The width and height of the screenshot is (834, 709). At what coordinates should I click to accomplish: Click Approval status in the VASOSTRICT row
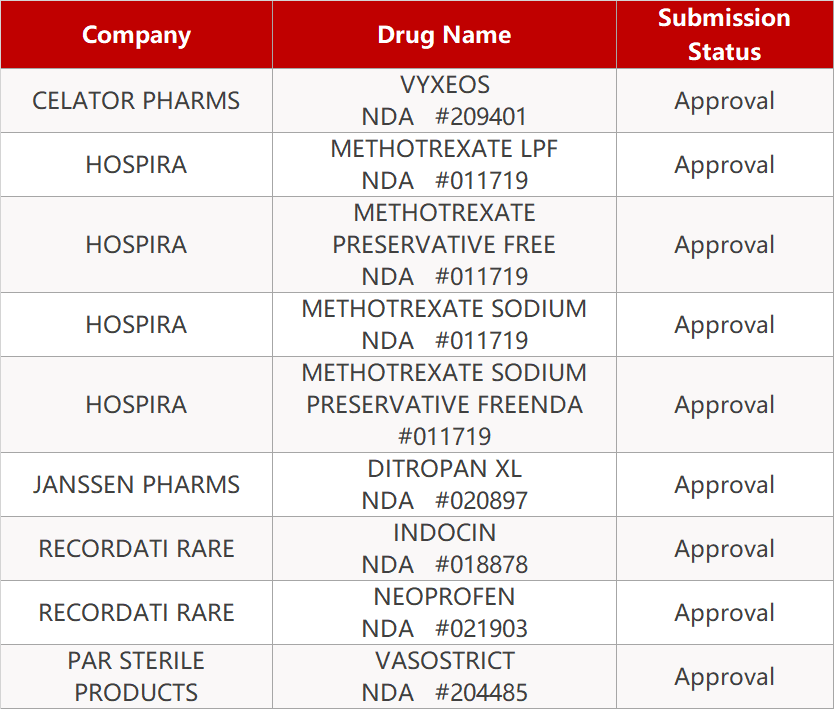click(x=724, y=677)
